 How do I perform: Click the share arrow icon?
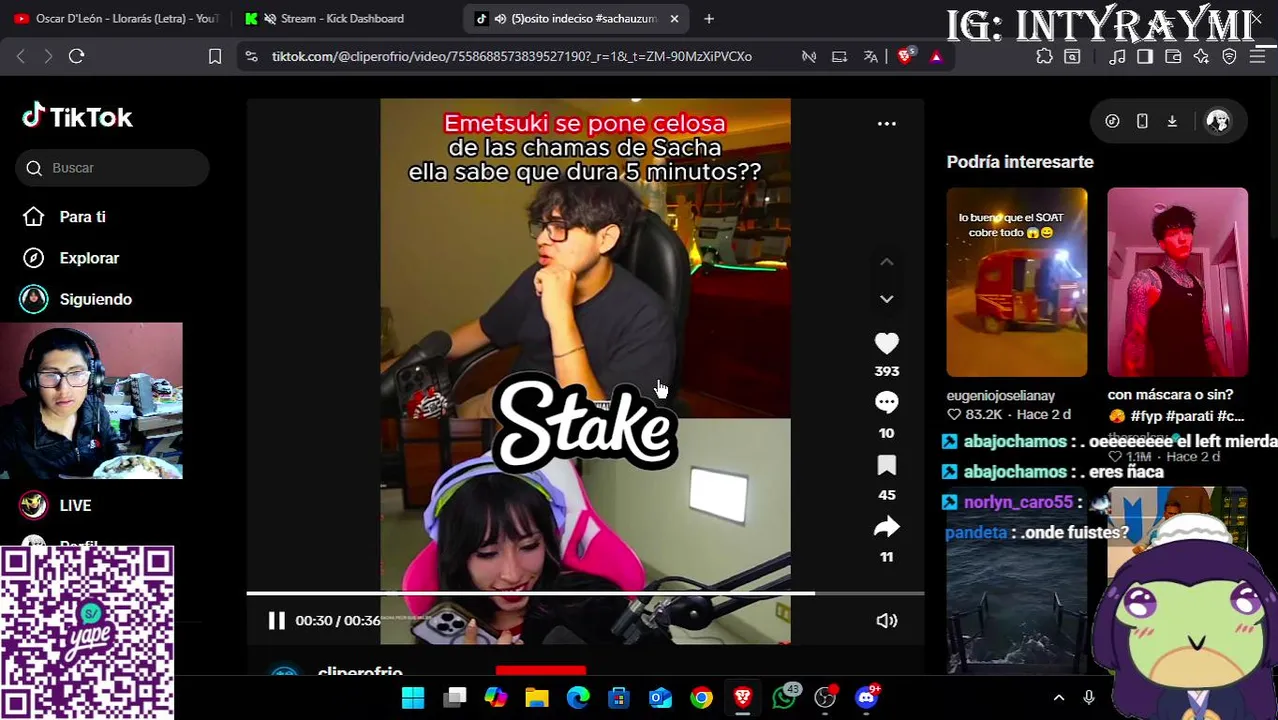coord(886,527)
